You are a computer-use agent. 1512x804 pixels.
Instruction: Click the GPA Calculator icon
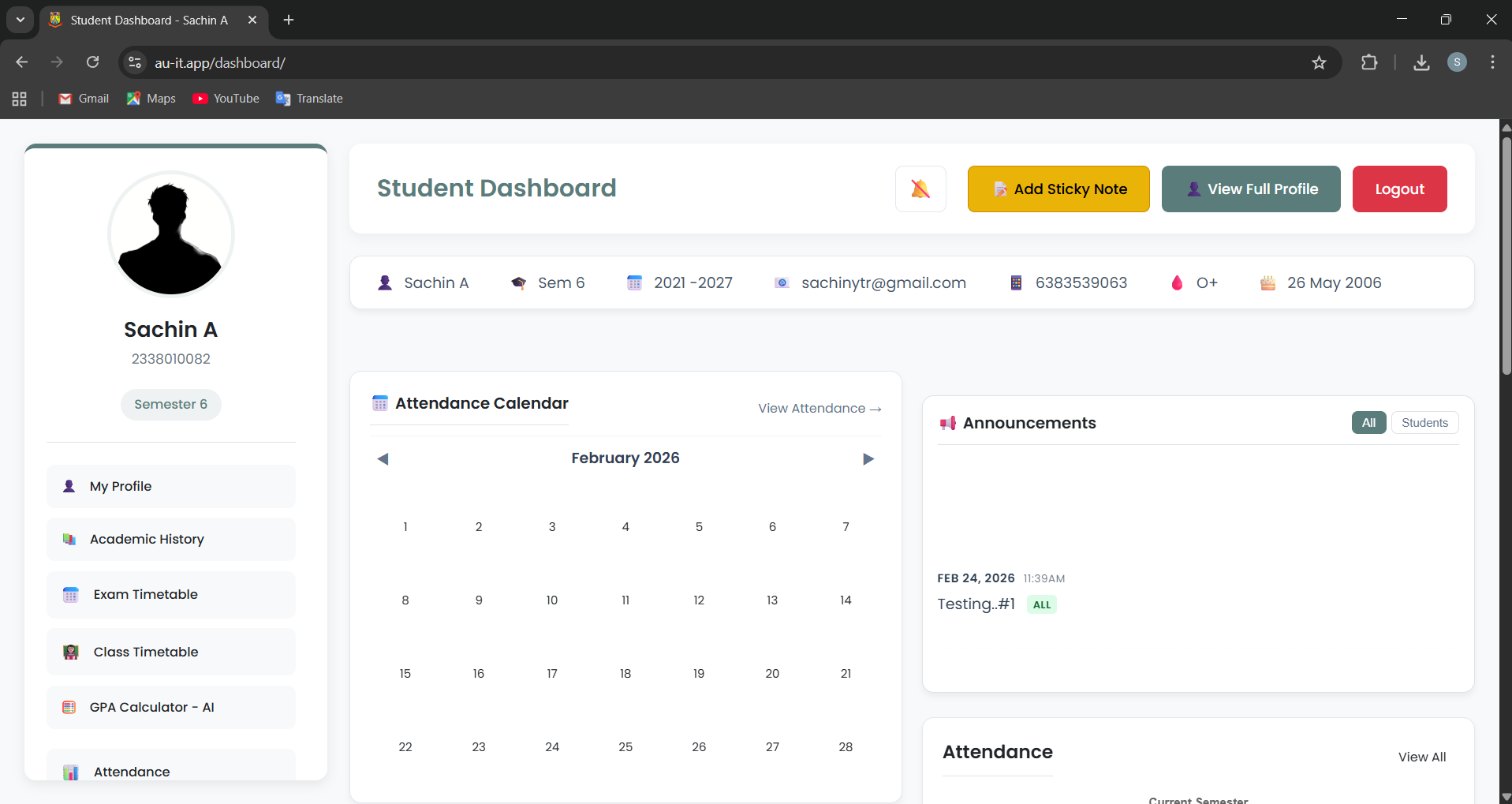tap(69, 707)
